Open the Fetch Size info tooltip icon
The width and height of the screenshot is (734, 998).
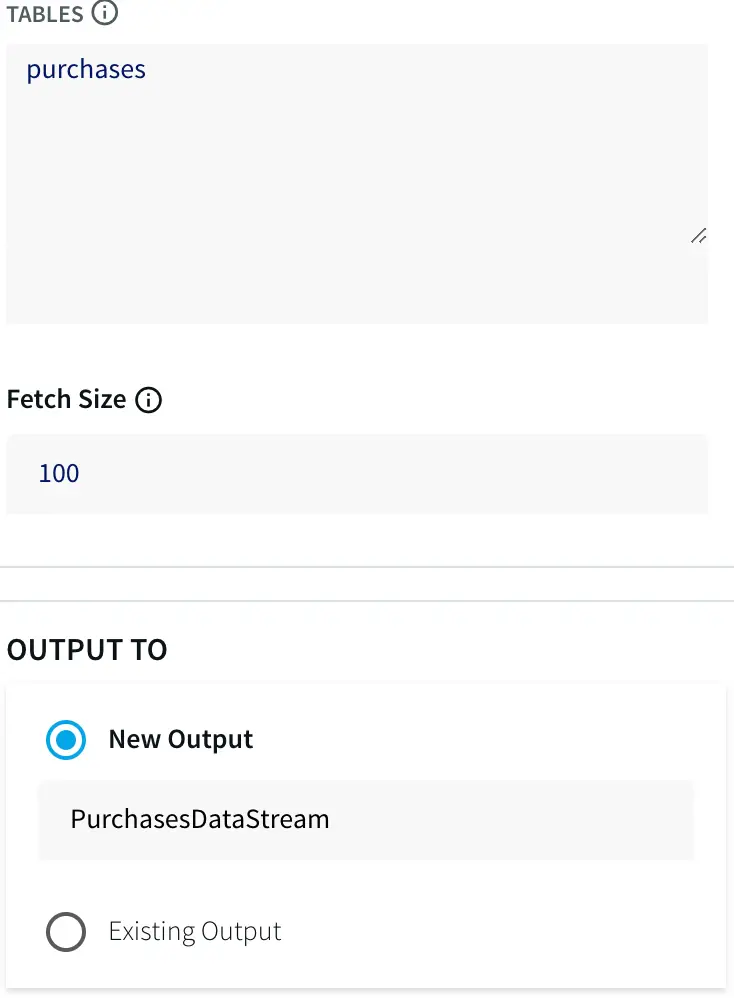pyautogui.click(x=148, y=400)
